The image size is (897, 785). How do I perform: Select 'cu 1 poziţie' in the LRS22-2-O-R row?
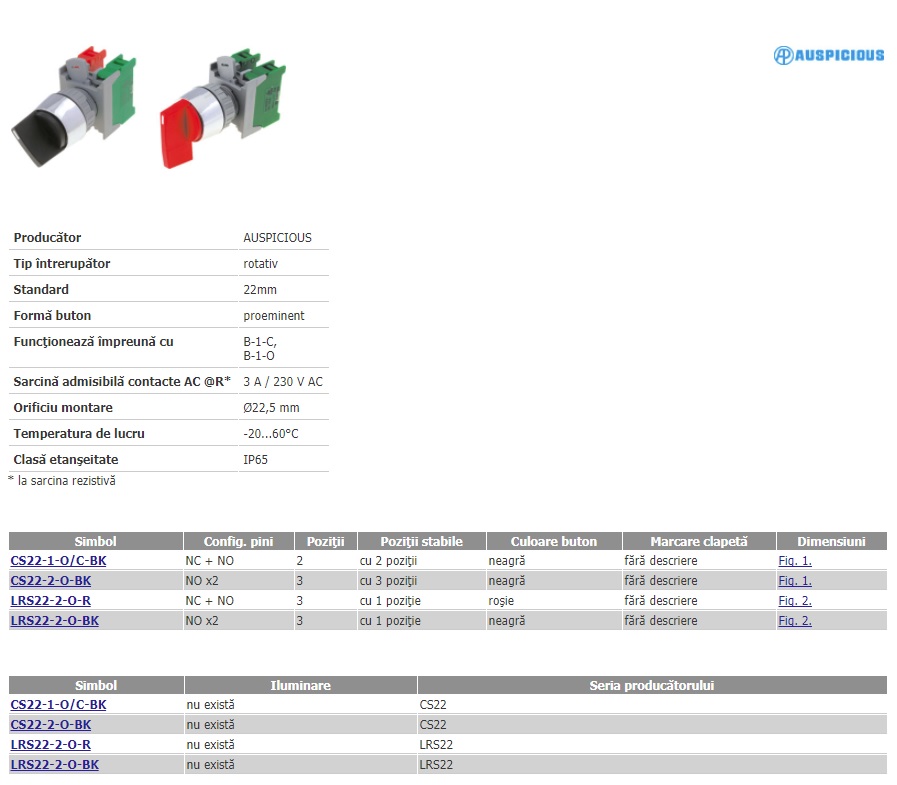pos(390,601)
